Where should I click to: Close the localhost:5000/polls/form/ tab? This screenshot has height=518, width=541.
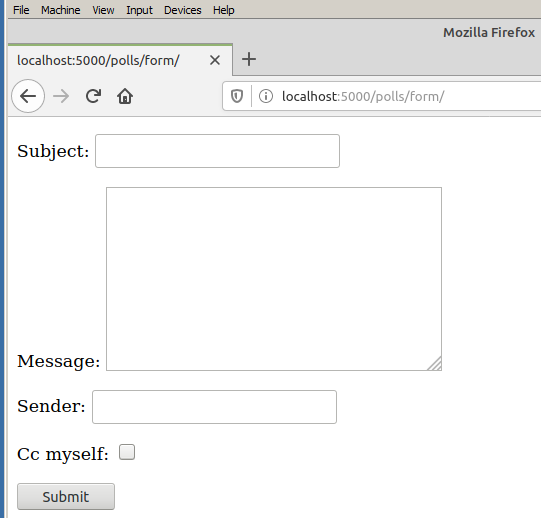215,60
